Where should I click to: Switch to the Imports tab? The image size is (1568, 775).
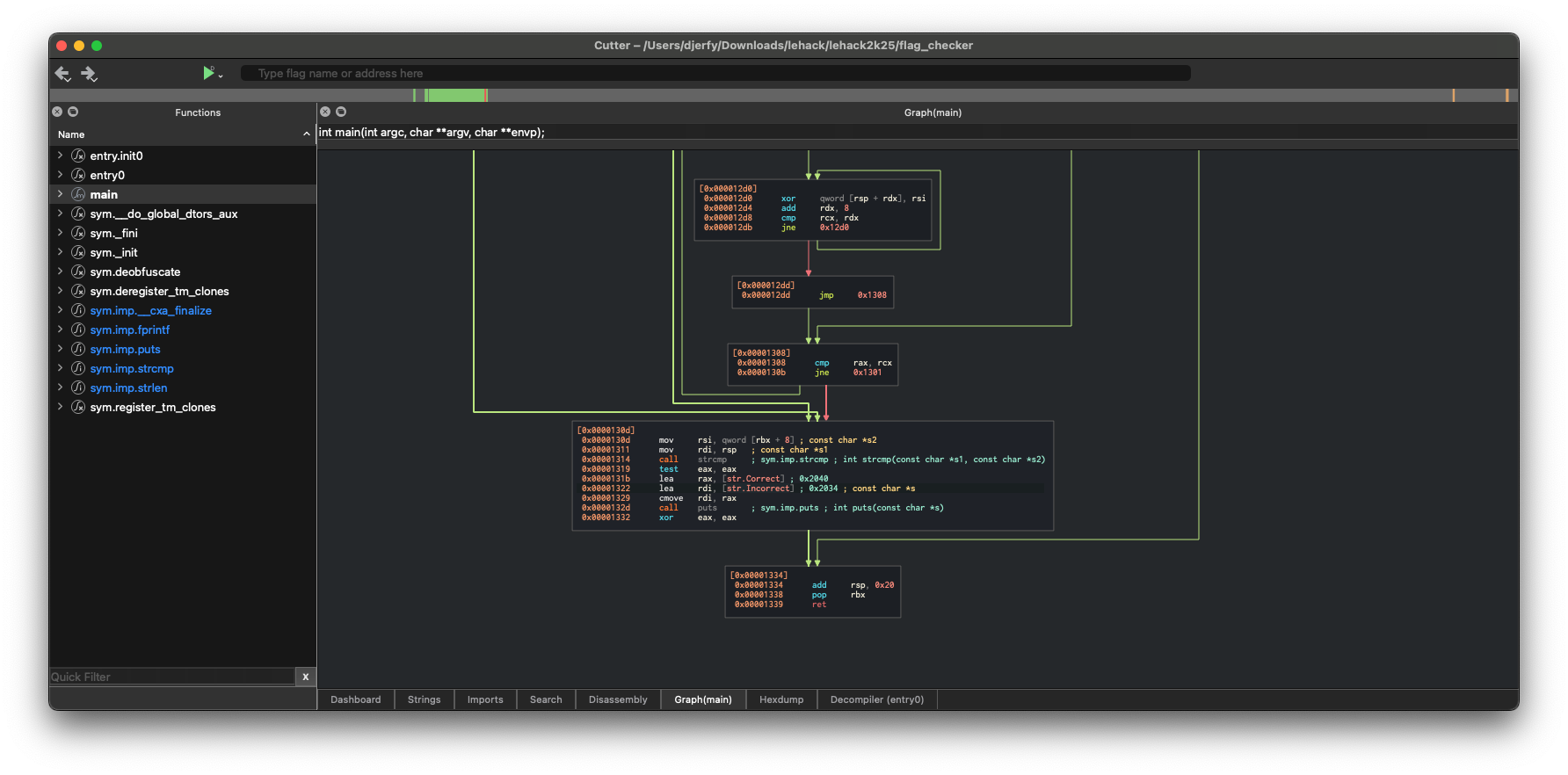[x=485, y=699]
